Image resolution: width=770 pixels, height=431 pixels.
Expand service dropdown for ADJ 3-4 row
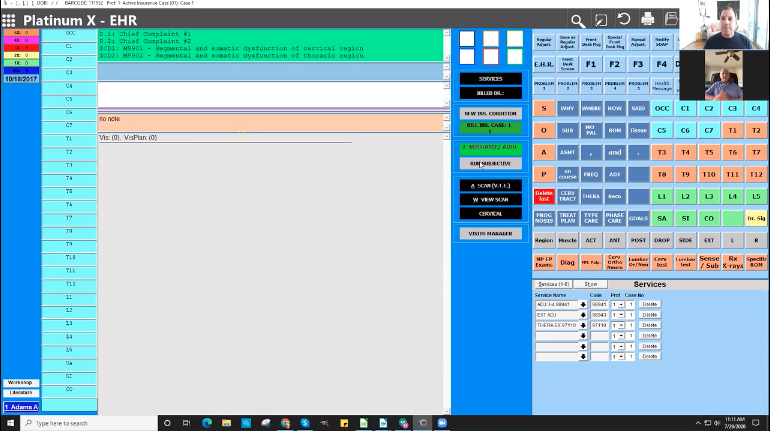click(583, 305)
